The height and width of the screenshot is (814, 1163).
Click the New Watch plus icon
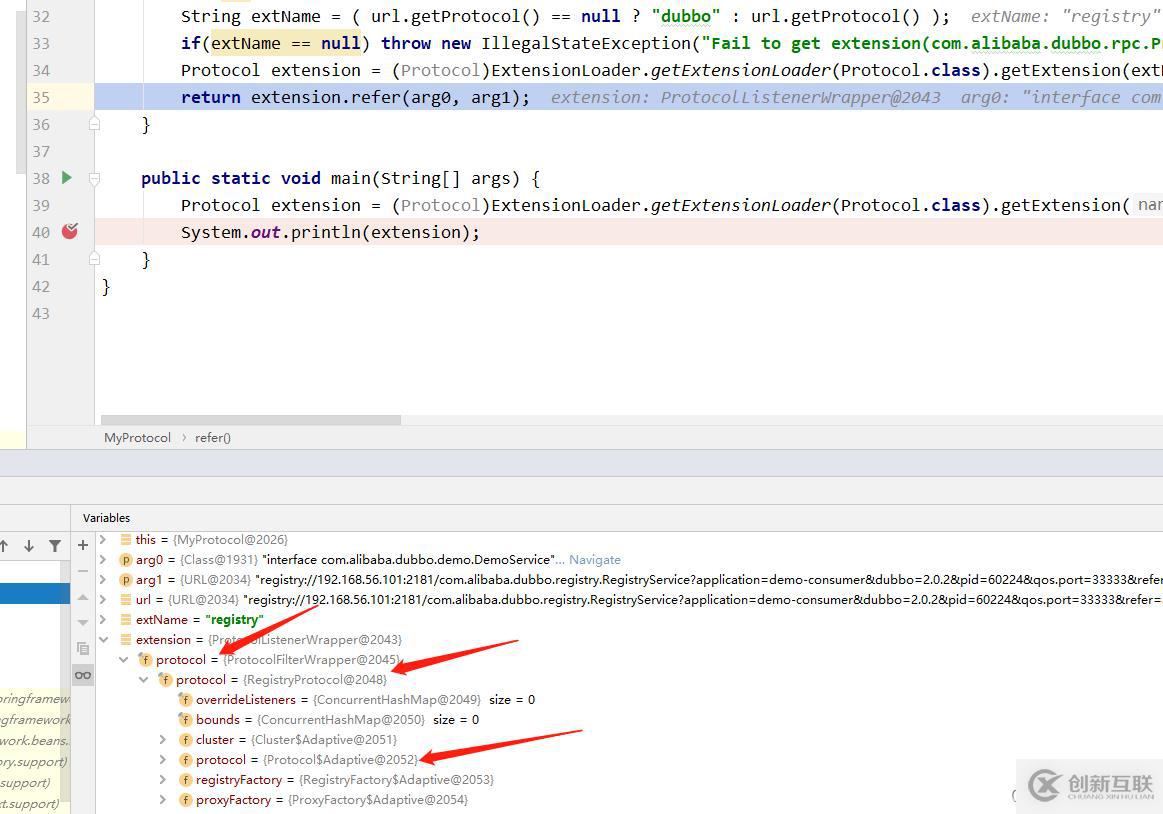pyautogui.click(x=83, y=546)
